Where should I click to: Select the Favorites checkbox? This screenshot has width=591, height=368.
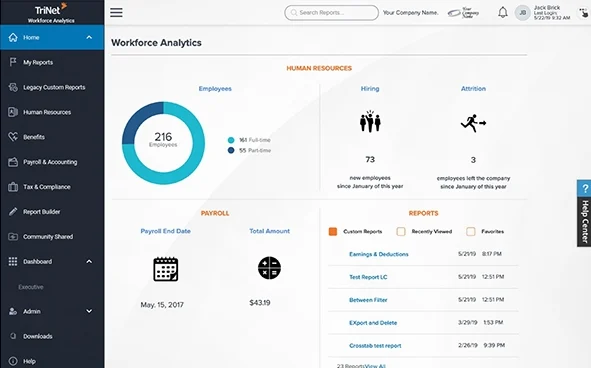point(470,231)
